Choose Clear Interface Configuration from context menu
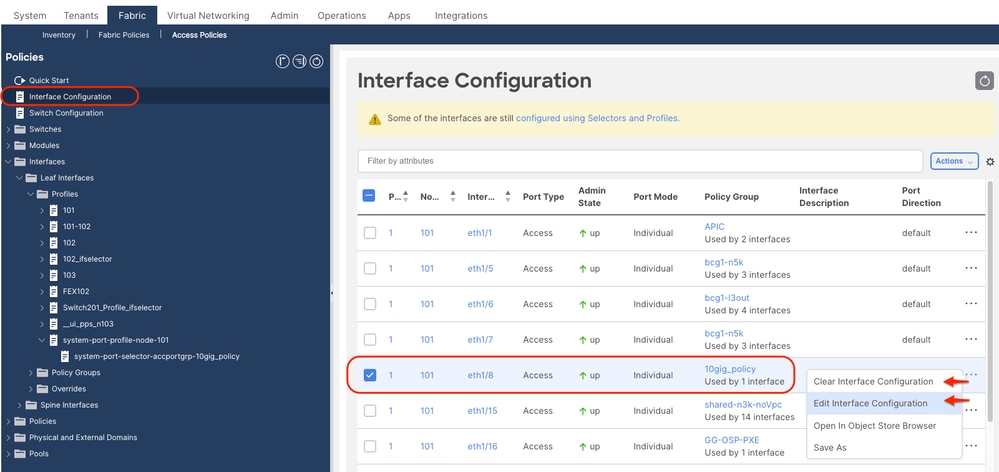999x472 pixels. (x=873, y=382)
